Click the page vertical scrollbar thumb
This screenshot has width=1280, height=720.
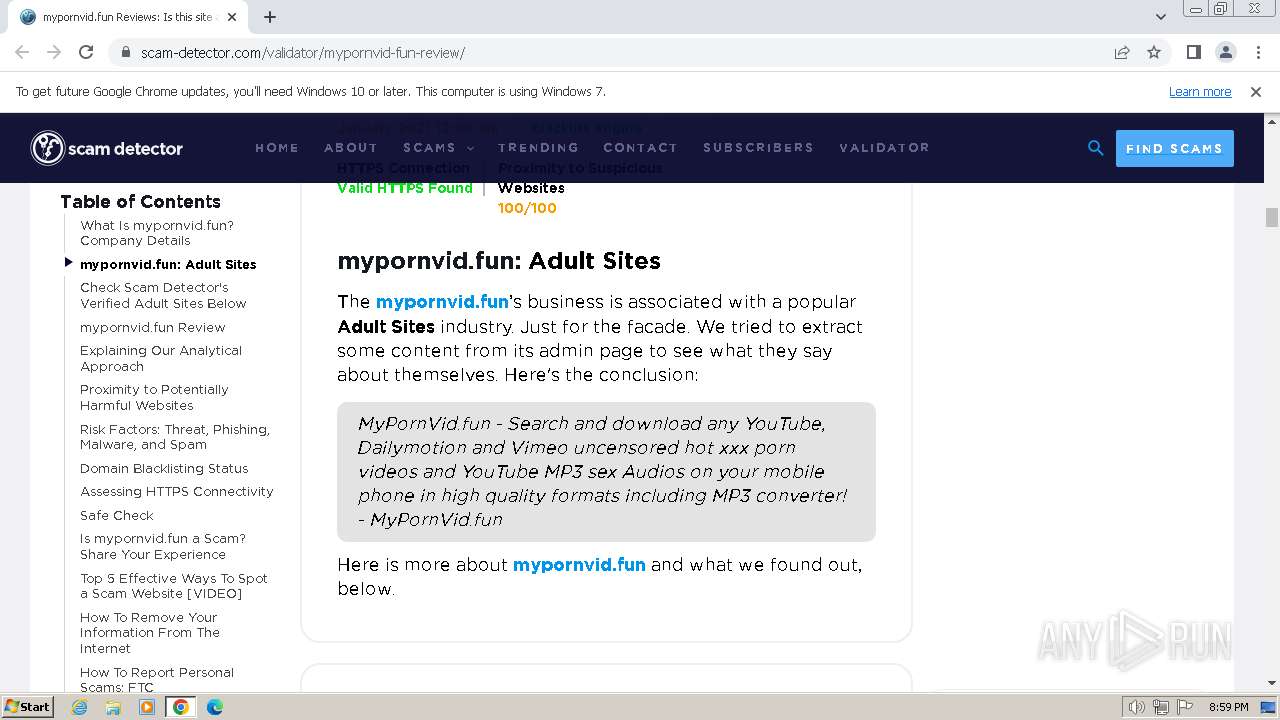tap(1272, 217)
